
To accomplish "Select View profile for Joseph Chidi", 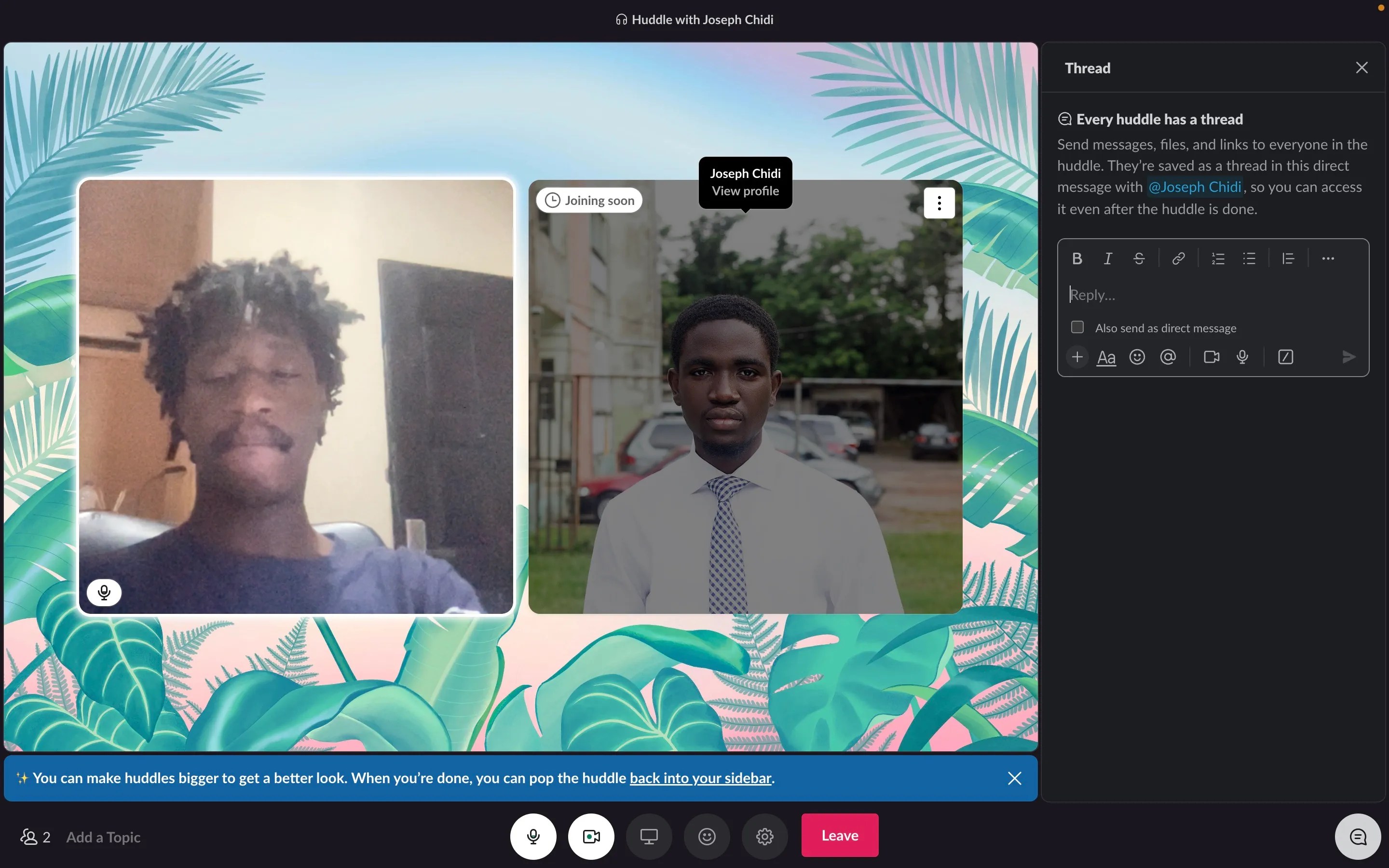I will [x=745, y=192].
